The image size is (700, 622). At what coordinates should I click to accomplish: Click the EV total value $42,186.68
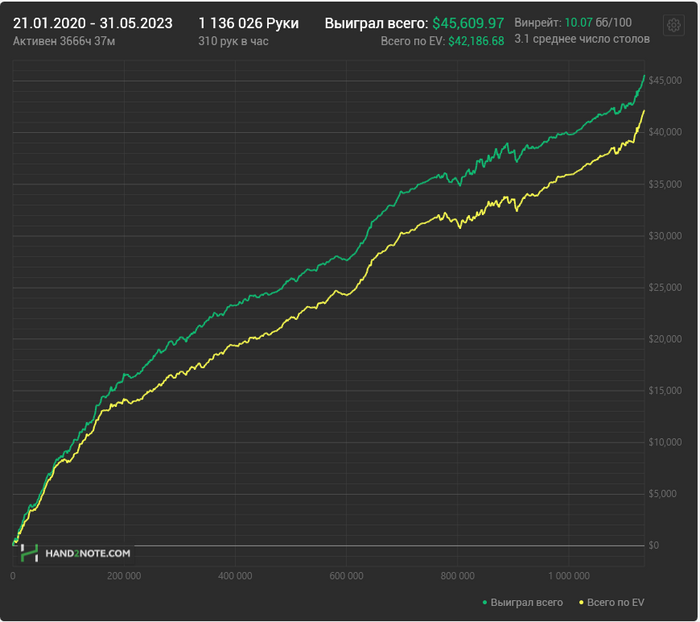[476, 42]
